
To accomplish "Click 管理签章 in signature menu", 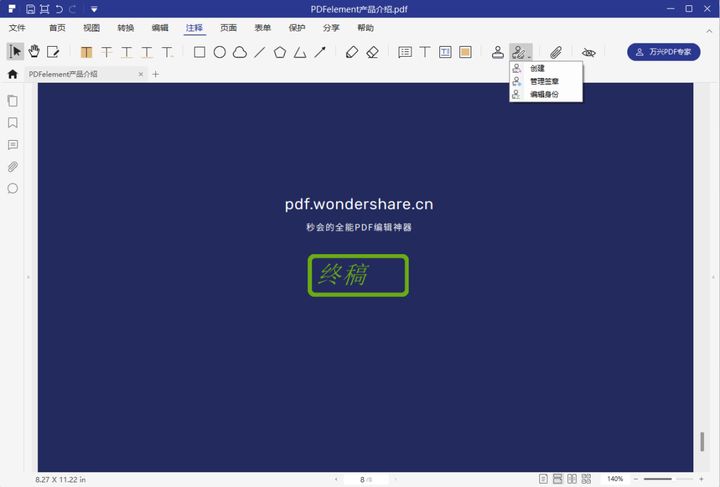I will click(x=546, y=81).
